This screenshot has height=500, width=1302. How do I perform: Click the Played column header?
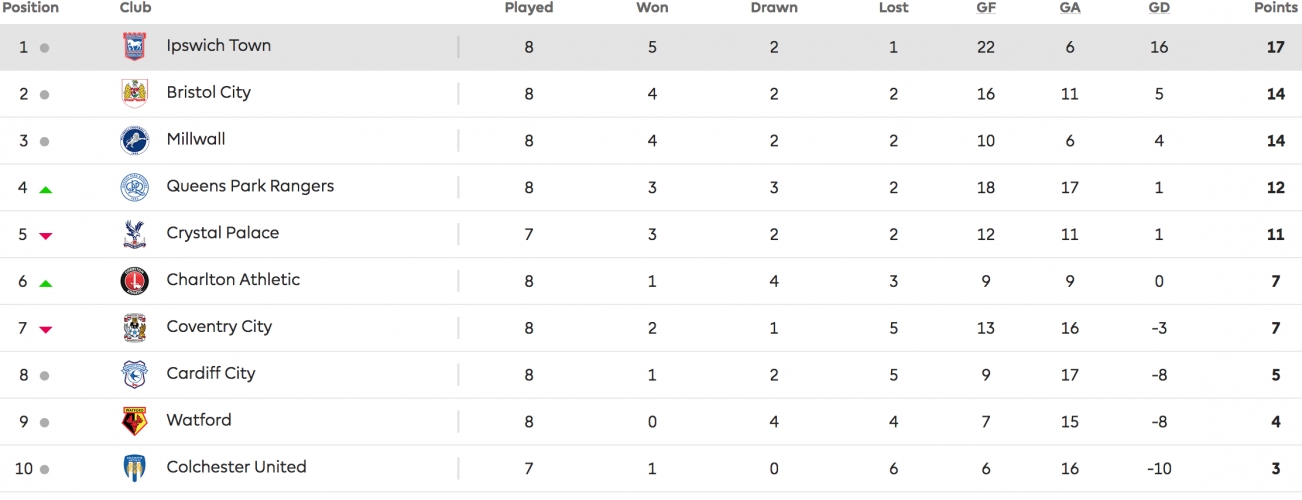529,8
